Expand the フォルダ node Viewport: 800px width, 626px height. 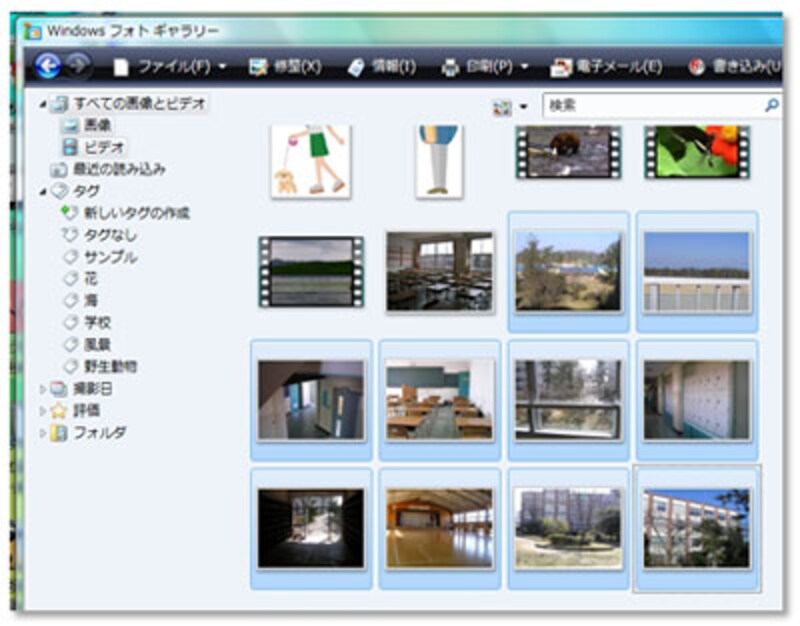44,432
